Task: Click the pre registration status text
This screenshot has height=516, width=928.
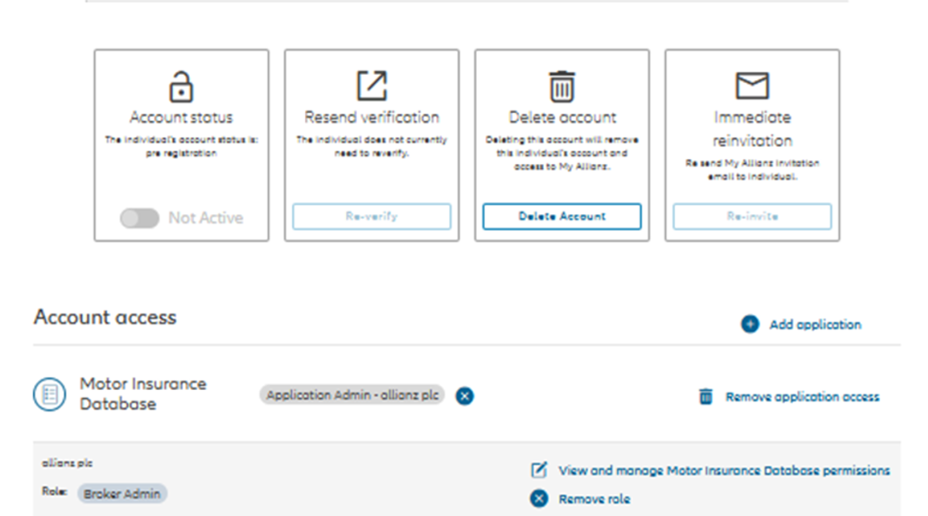Action: point(181,153)
